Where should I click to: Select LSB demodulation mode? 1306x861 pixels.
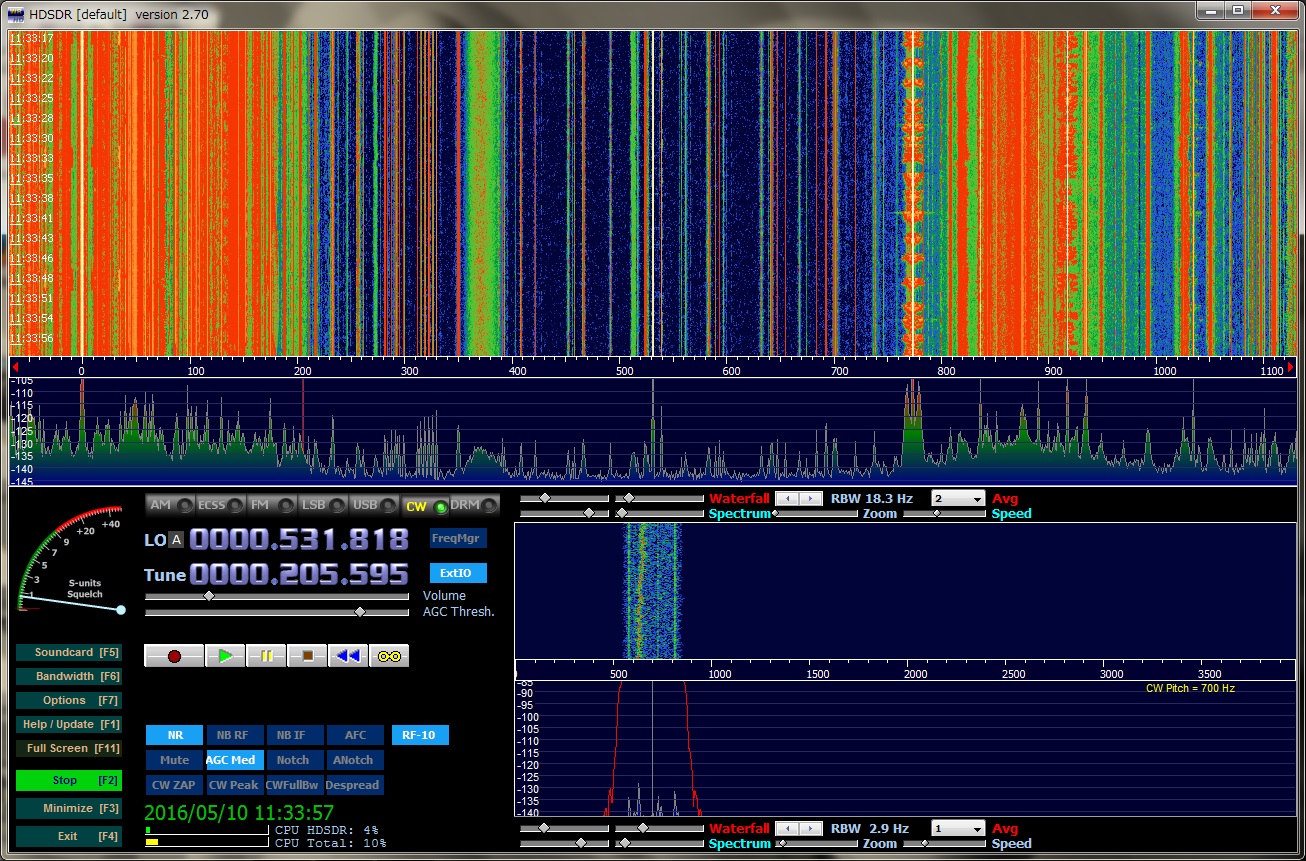323,505
